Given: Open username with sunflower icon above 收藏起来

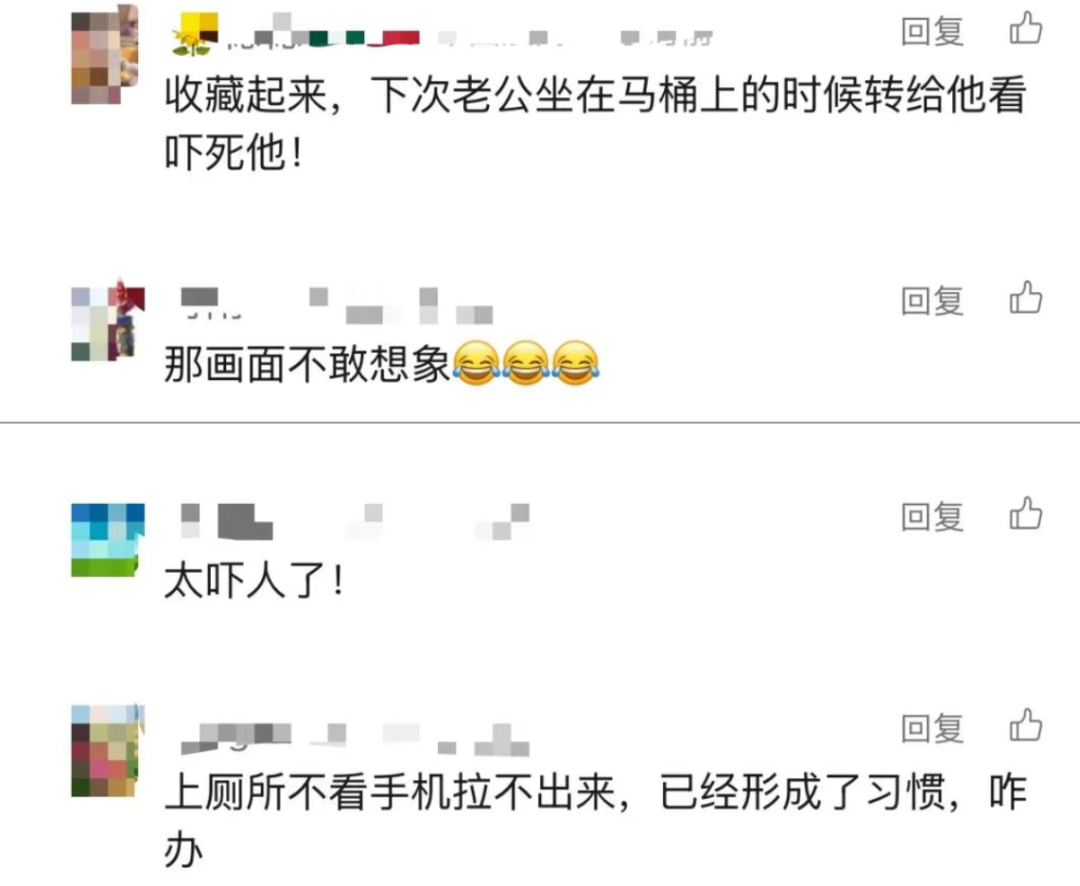Looking at the screenshot, I should point(442,34).
